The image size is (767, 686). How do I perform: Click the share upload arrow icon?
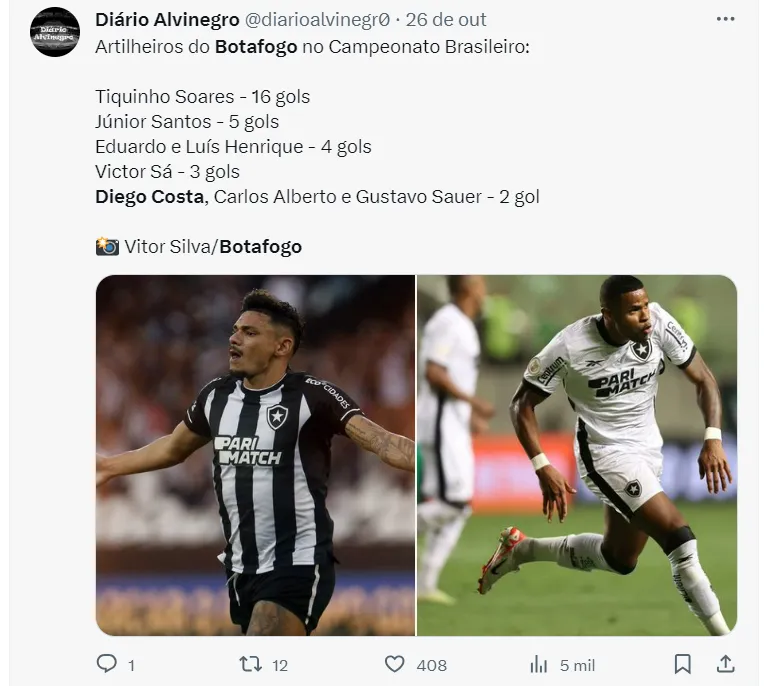(x=727, y=664)
